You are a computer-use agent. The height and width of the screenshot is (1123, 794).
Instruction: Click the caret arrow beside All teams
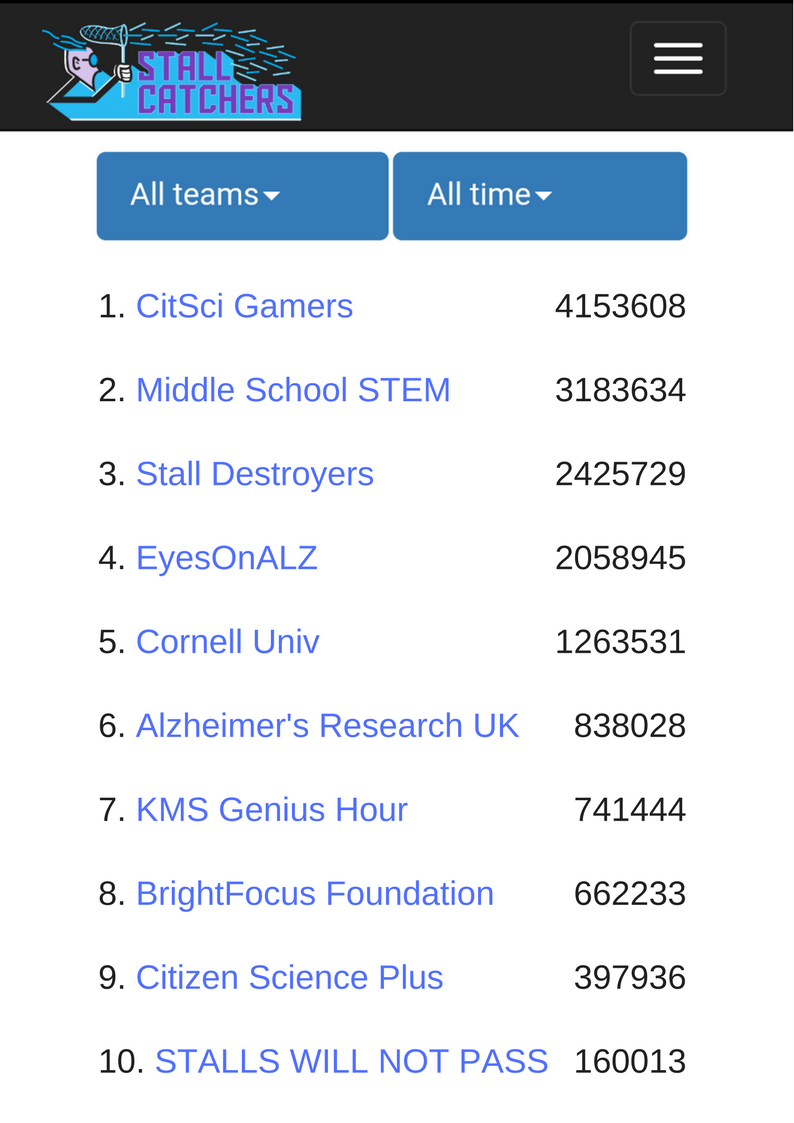271,196
